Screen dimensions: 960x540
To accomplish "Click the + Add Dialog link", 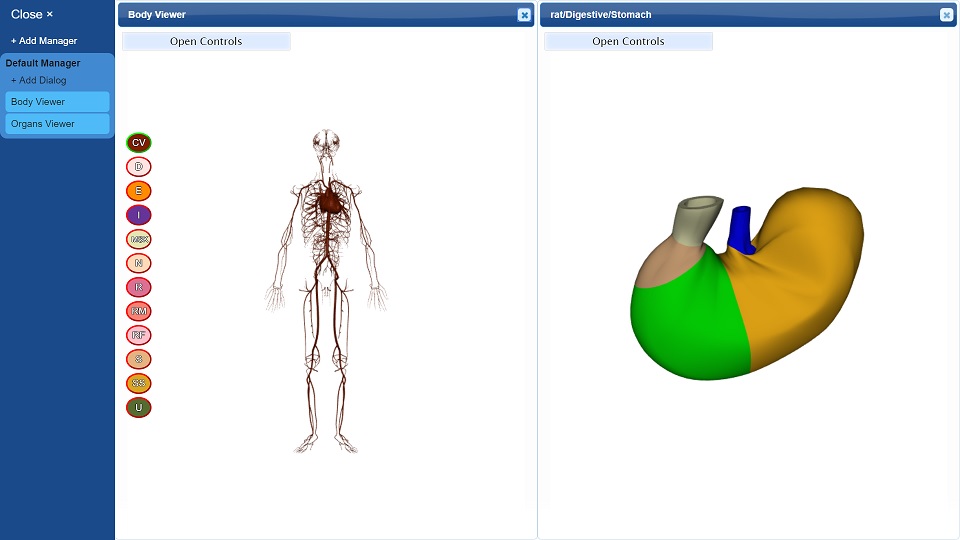I will tap(39, 80).
